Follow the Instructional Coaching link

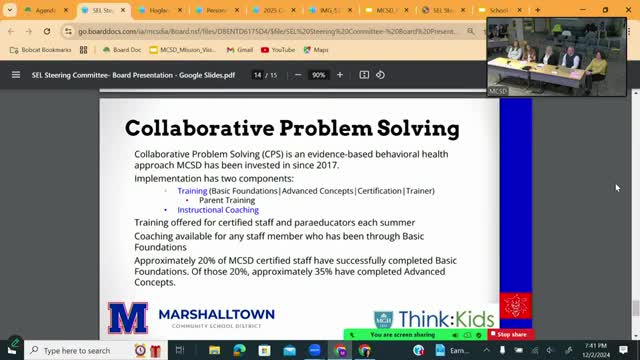[x=218, y=210]
